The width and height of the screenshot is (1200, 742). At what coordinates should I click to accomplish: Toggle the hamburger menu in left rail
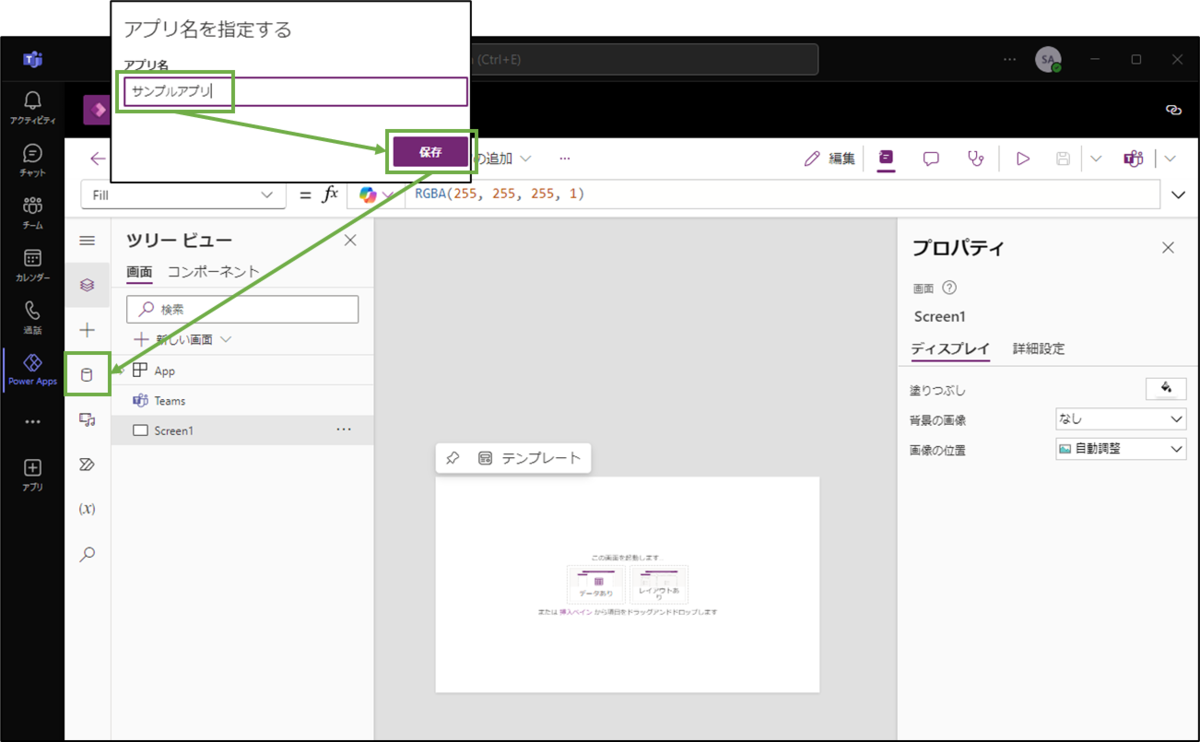tap(87, 241)
